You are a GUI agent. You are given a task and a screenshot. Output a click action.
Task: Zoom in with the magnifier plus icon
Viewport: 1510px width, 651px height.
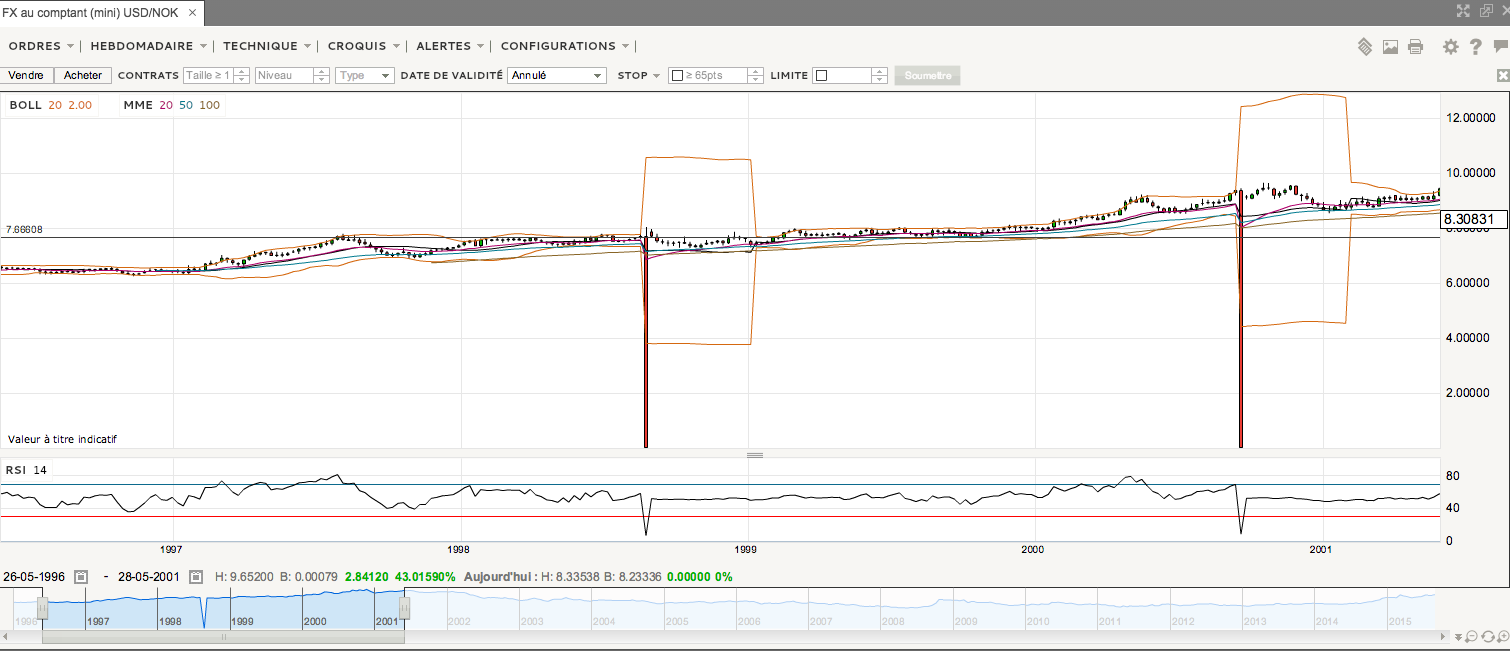point(1502,637)
